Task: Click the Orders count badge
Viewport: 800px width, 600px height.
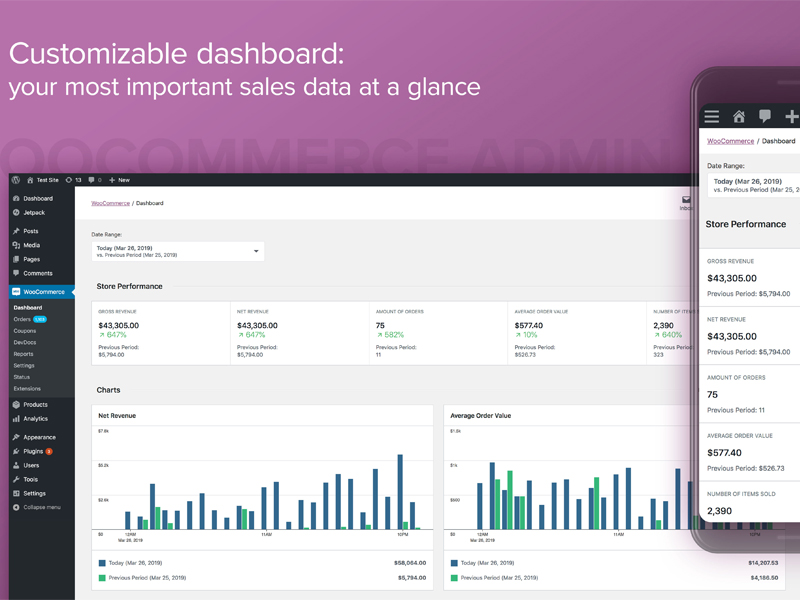Action: pos(40,319)
